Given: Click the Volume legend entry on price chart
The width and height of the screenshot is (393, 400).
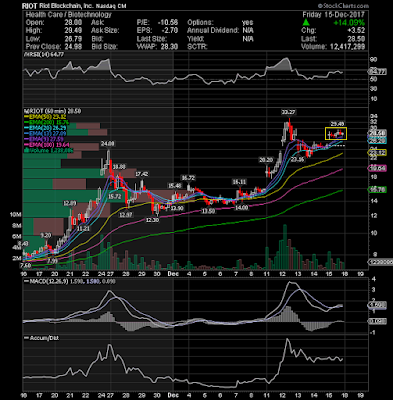Looking at the screenshot, I should [x=49, y=150].
